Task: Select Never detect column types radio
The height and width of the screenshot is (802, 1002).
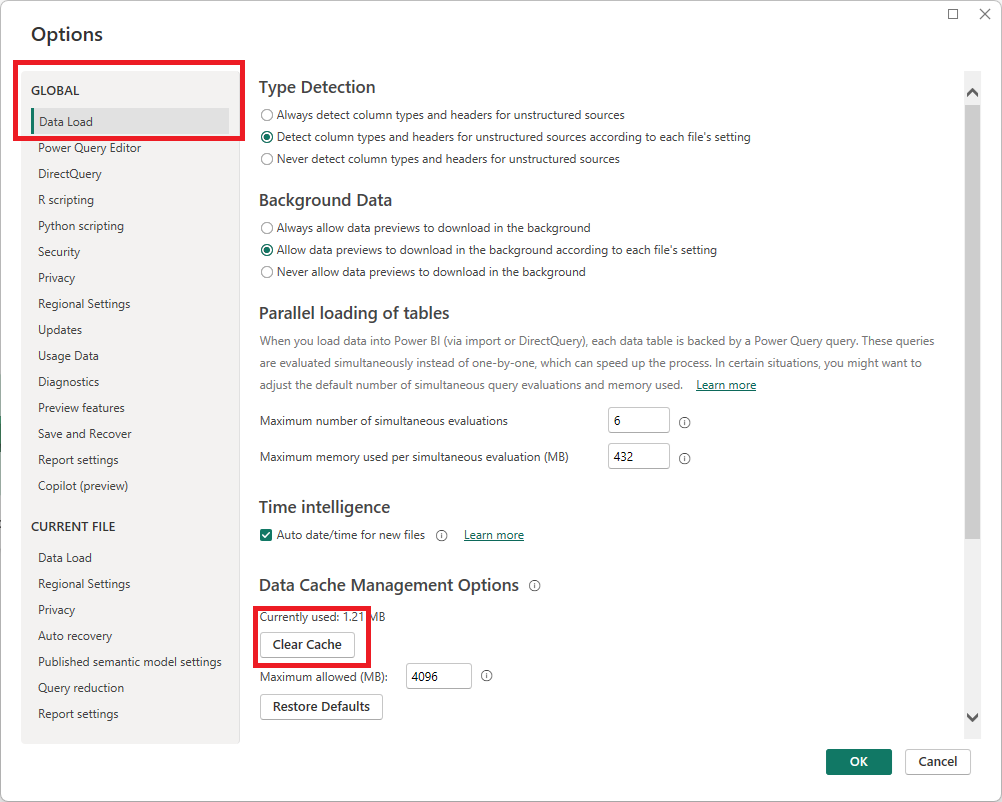Action: point(267,159)
